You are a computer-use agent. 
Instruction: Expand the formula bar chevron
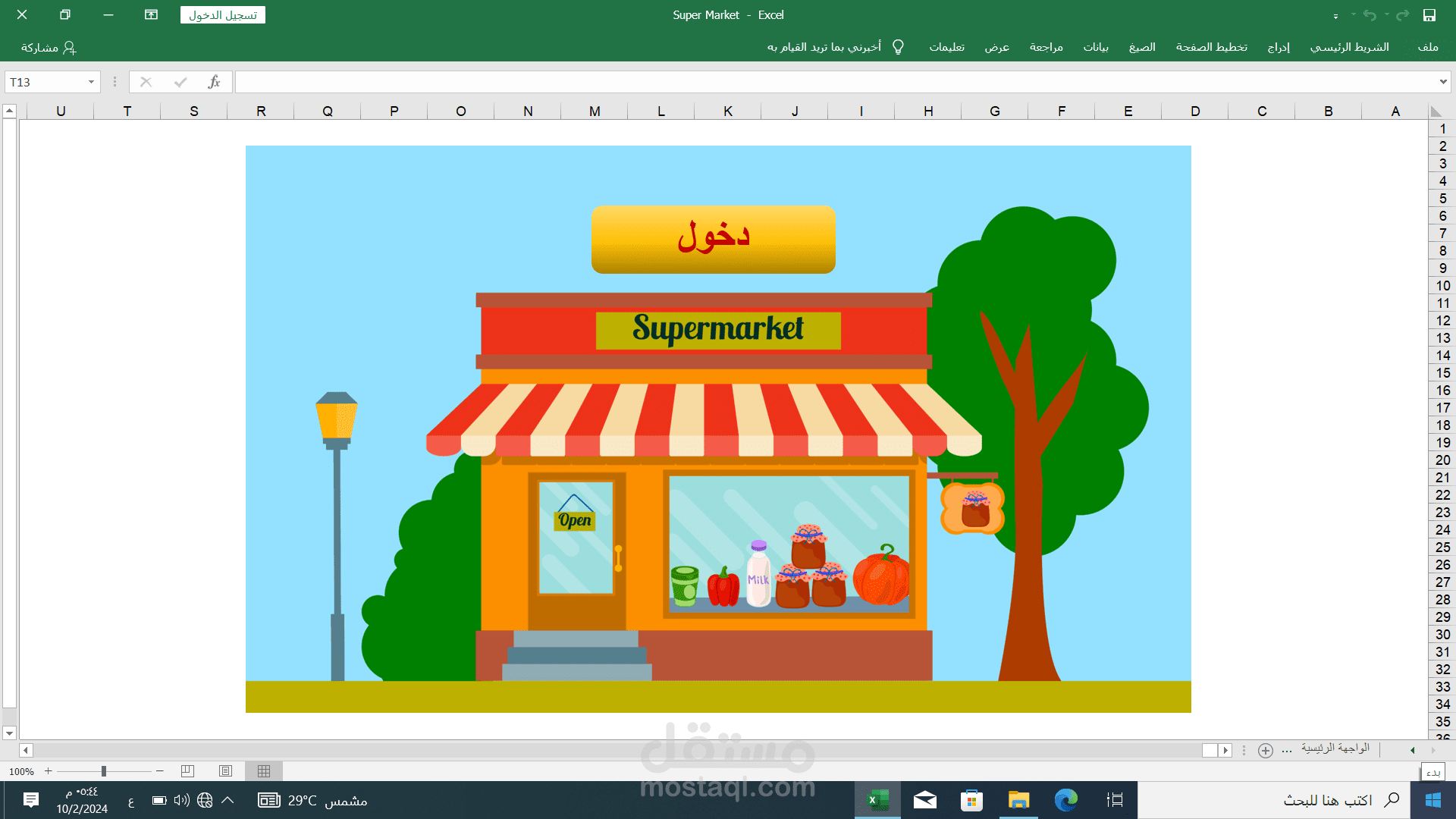(x=1442, y=82)
